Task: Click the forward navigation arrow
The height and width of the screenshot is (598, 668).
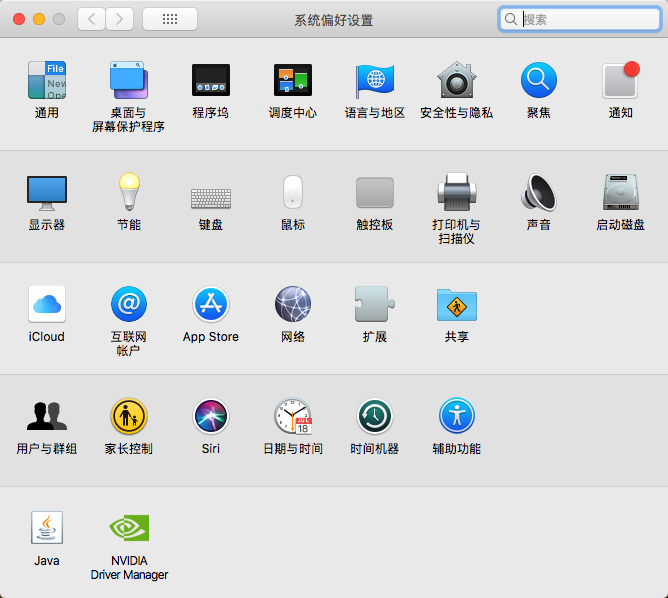Action: coord(119,19)
